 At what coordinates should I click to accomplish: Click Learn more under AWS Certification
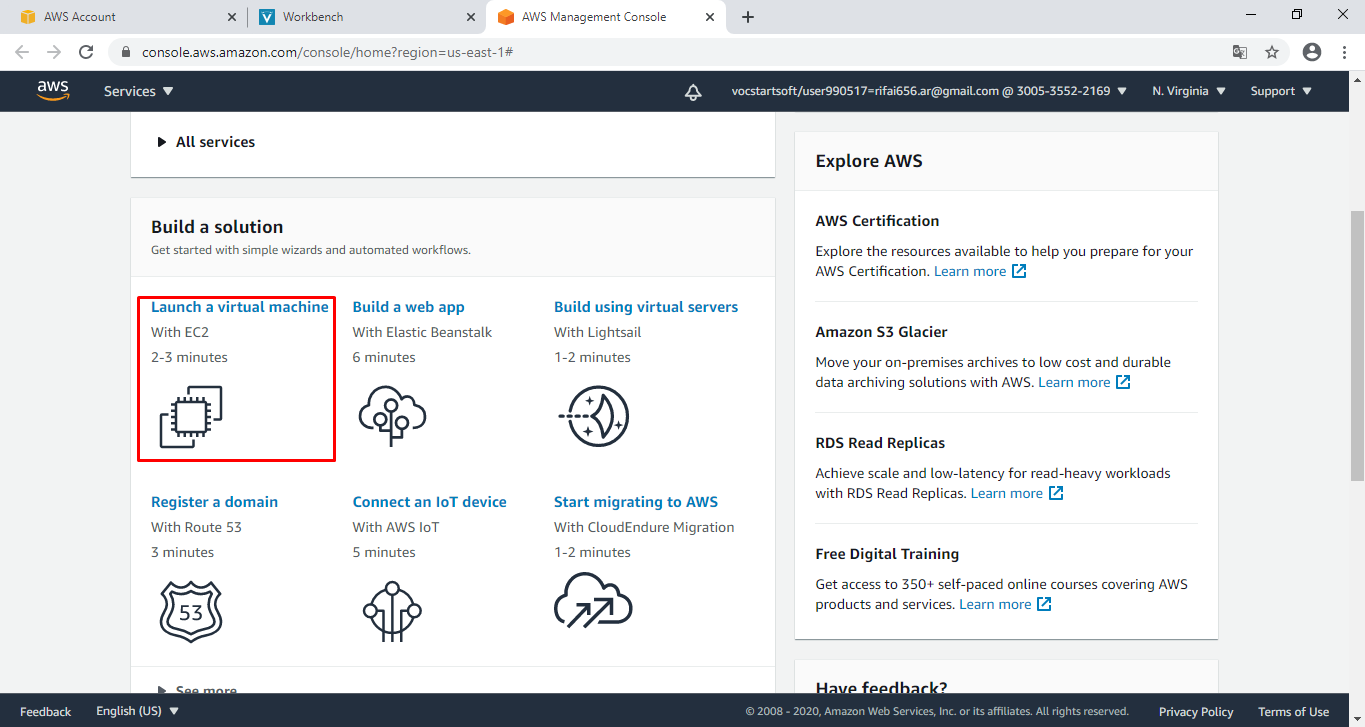[x=970, y=271]
